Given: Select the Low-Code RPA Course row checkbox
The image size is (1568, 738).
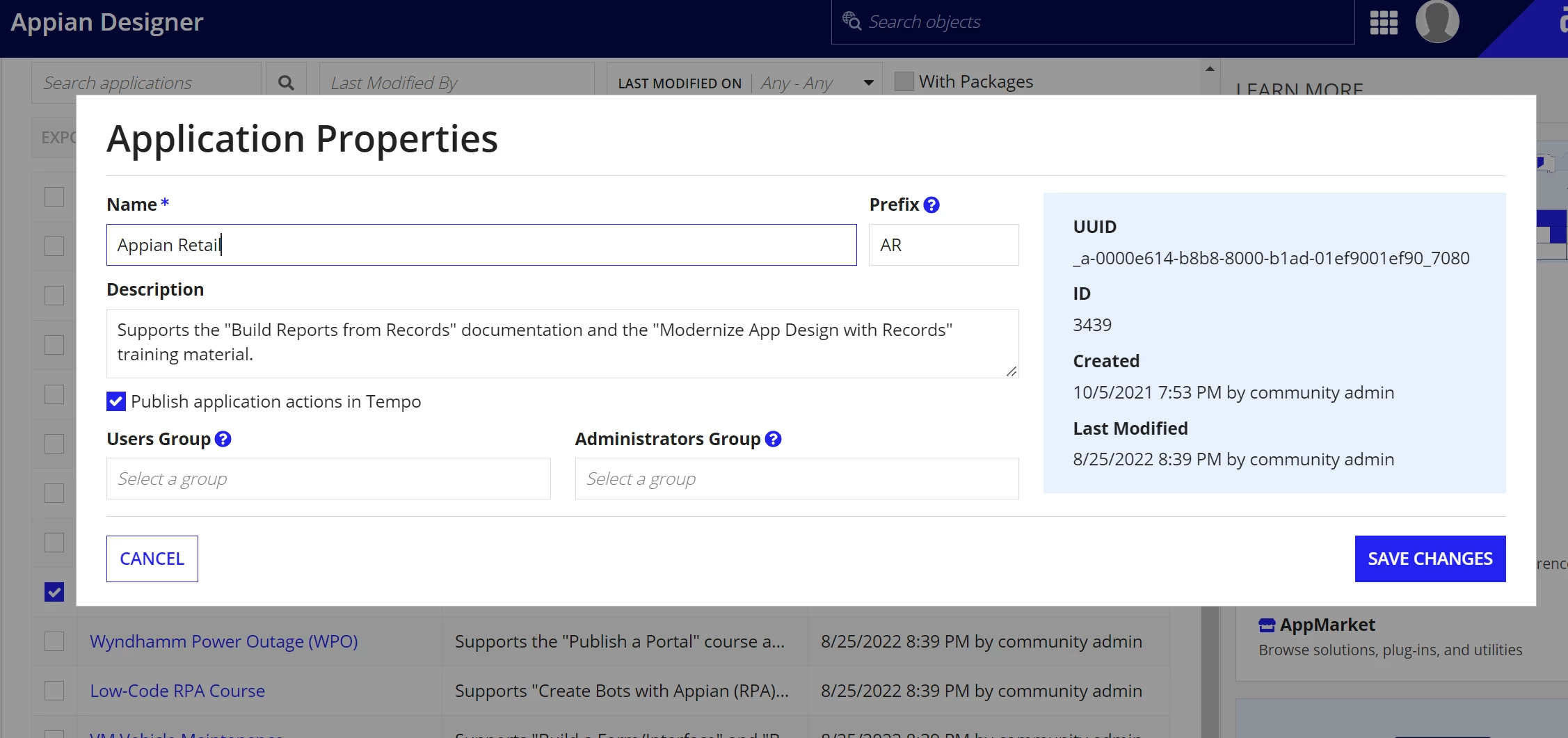Looking at the screenshot, I should click(x=54, y=691).
